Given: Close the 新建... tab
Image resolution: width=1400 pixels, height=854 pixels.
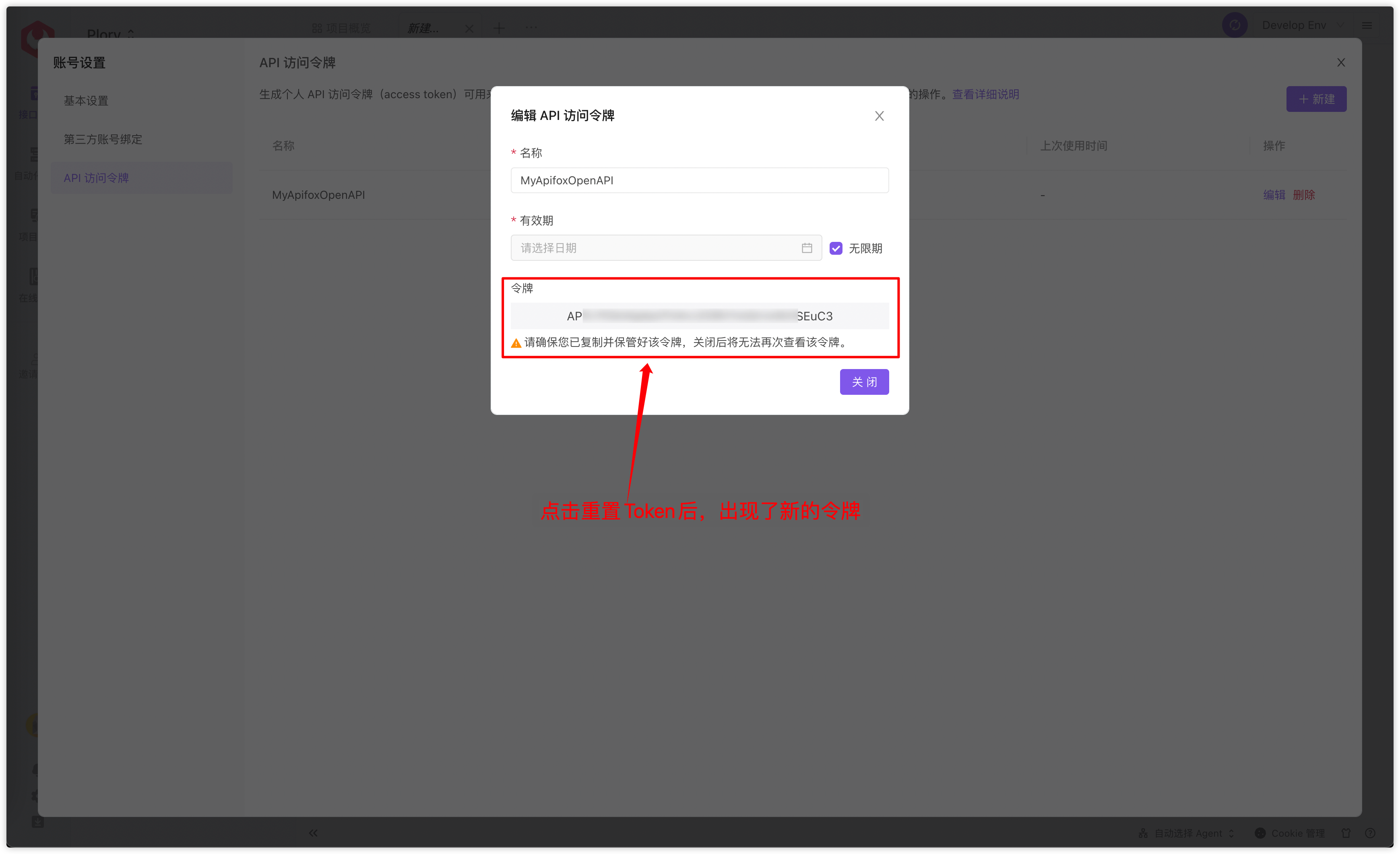Looking at the screenshot, I should [469, 29].
